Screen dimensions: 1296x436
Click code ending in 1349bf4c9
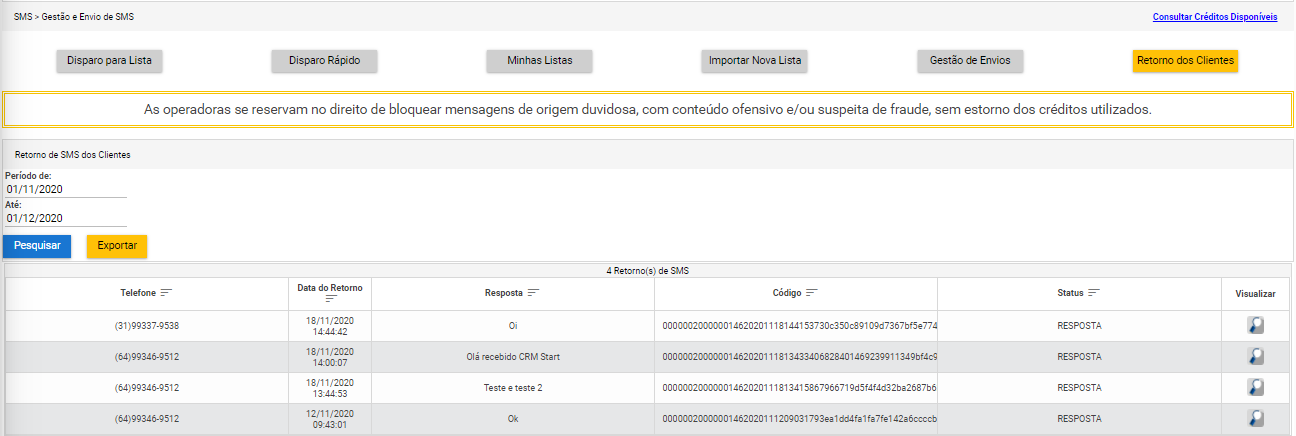click(799, 357)
